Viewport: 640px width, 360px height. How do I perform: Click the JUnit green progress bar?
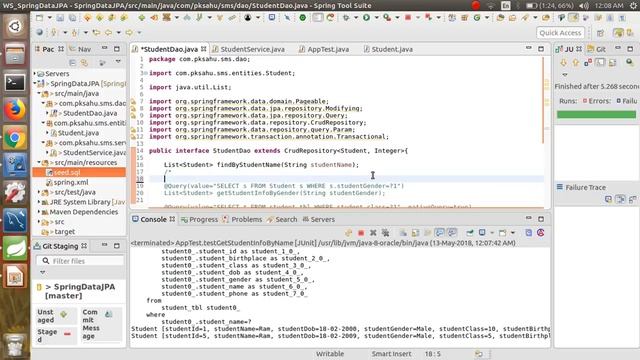click(x=596, y=114)
